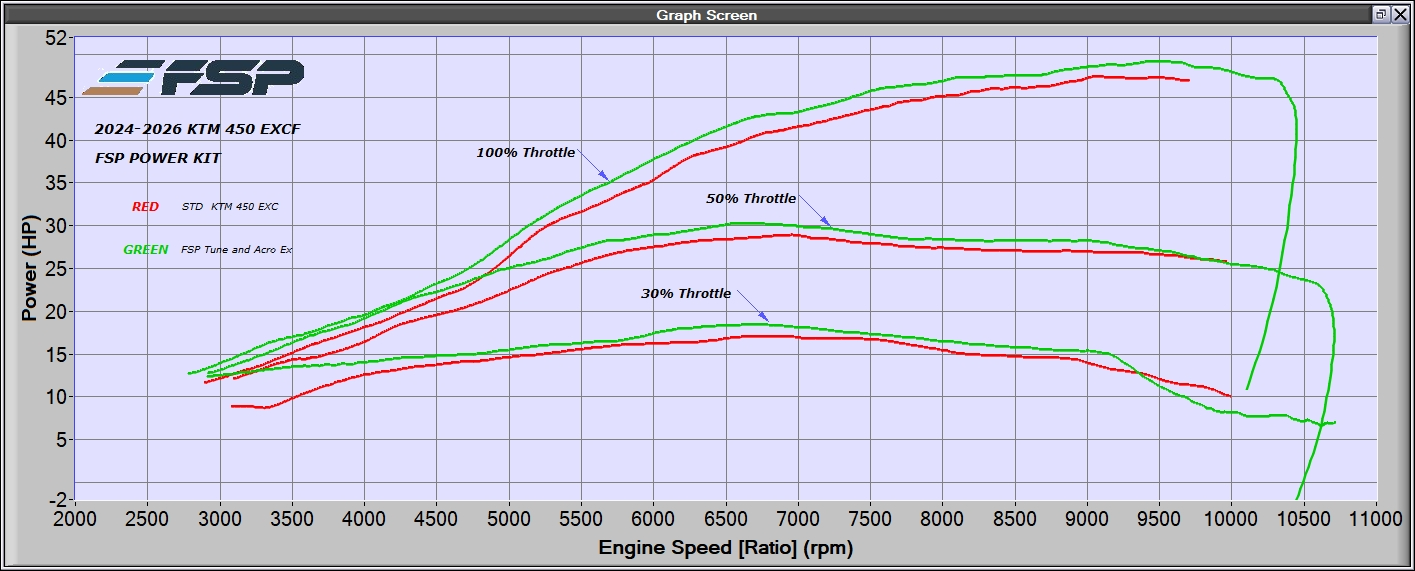Viewport: 1415px width, 571px height.
Task: Click the FSP logo on the graph
Action: pyautogui.click(x=193, y=78)
